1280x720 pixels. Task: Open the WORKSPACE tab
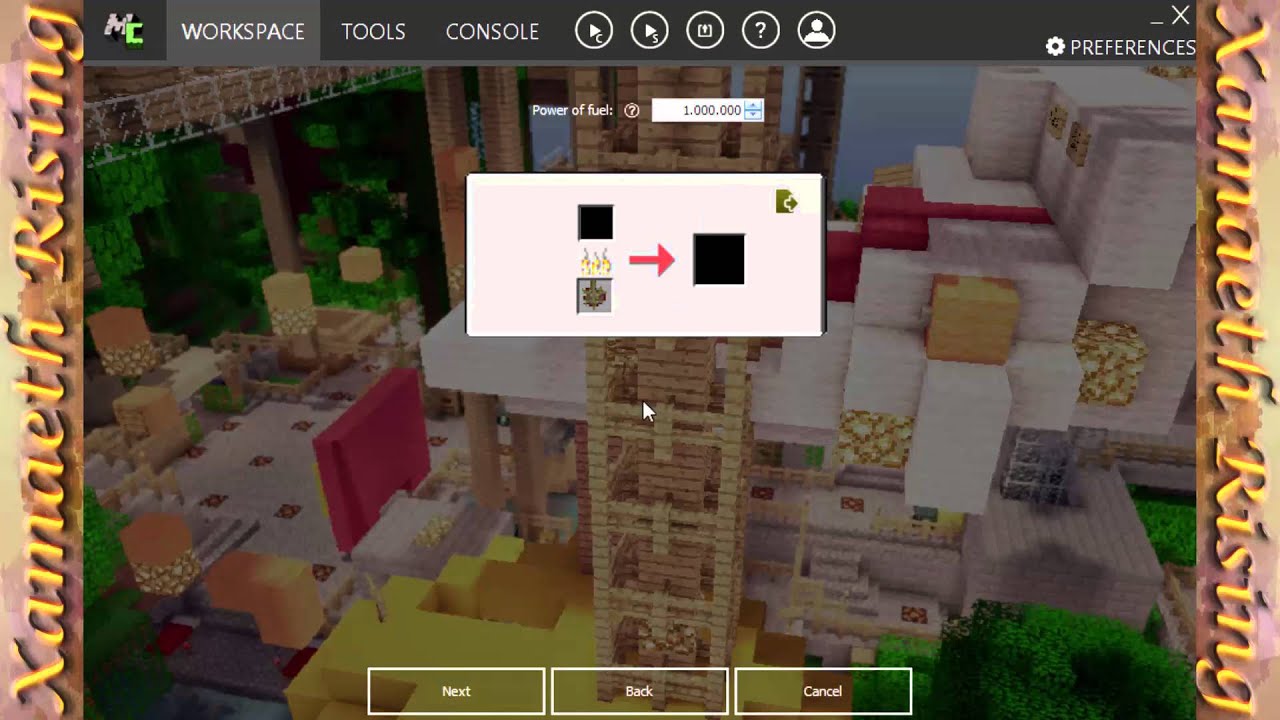point(243,32)
